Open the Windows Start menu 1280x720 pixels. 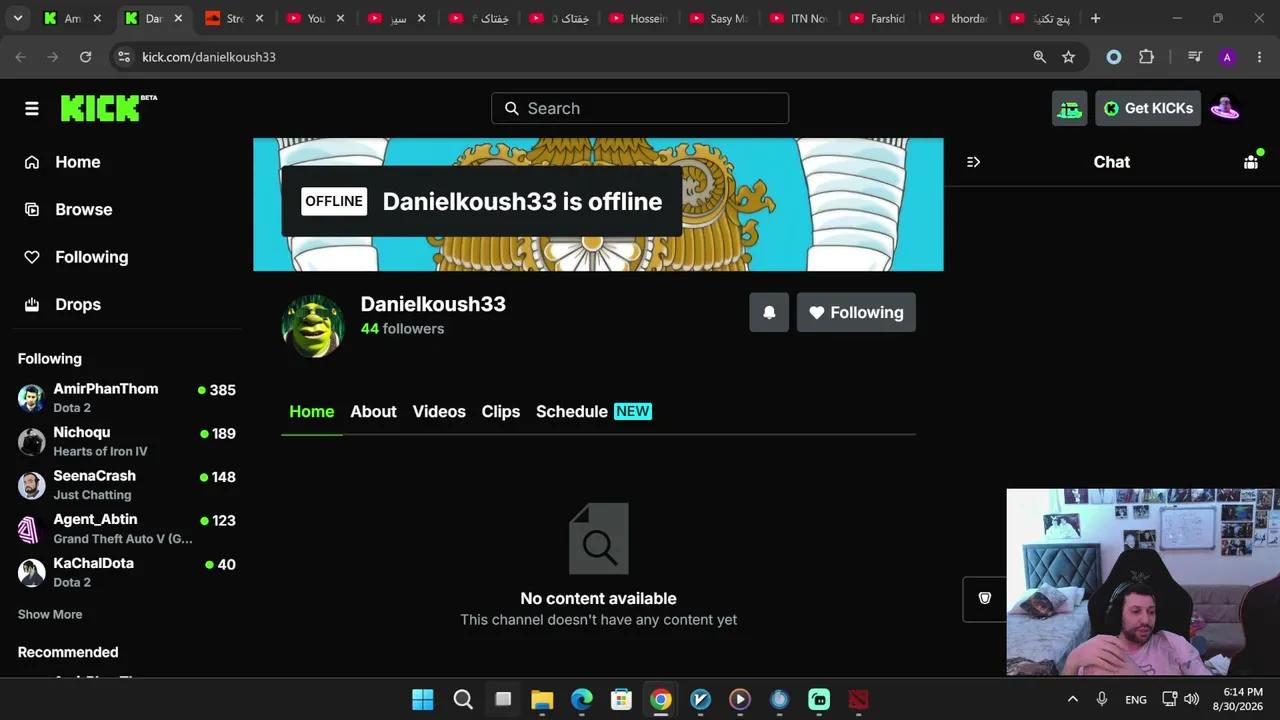pyautogui.click(x=423, y=699)
